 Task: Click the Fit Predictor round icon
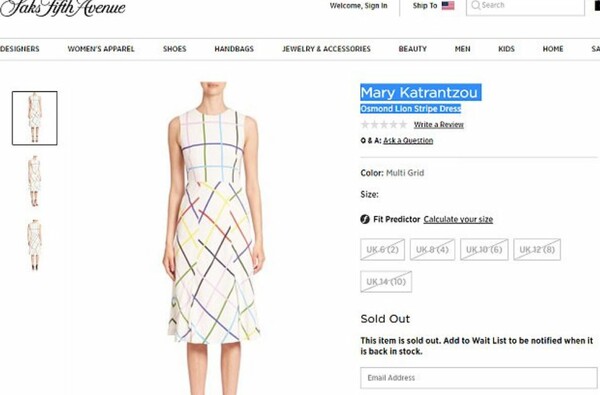pos(365,219)
